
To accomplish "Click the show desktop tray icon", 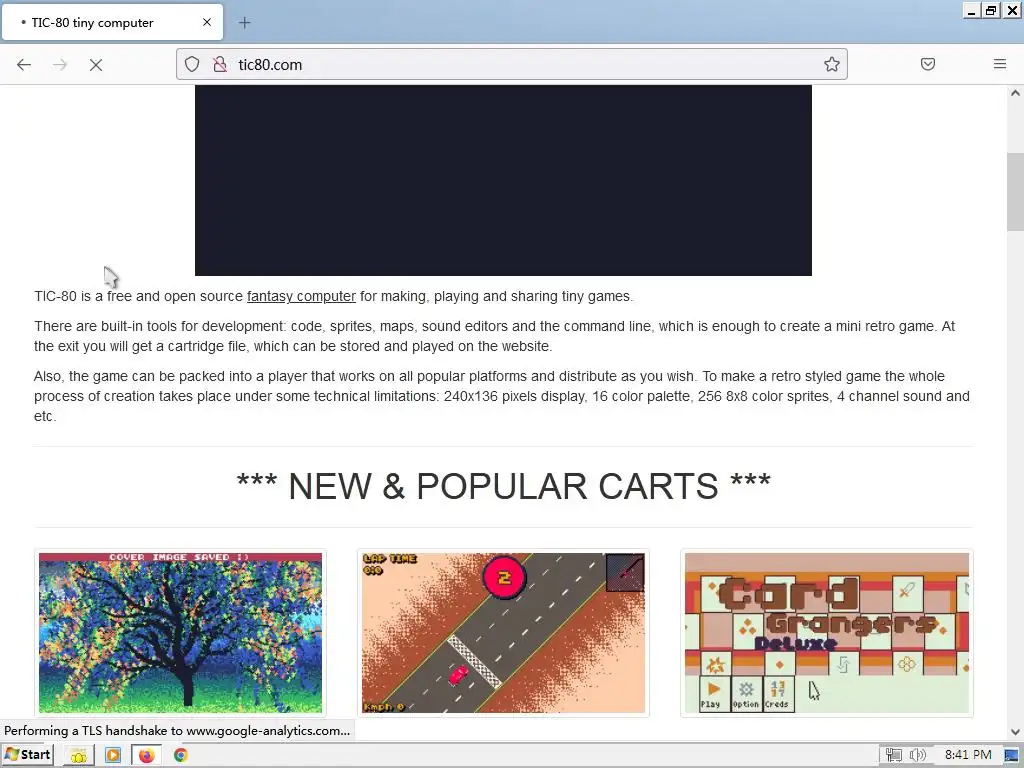I will [x=1011, y=756].
